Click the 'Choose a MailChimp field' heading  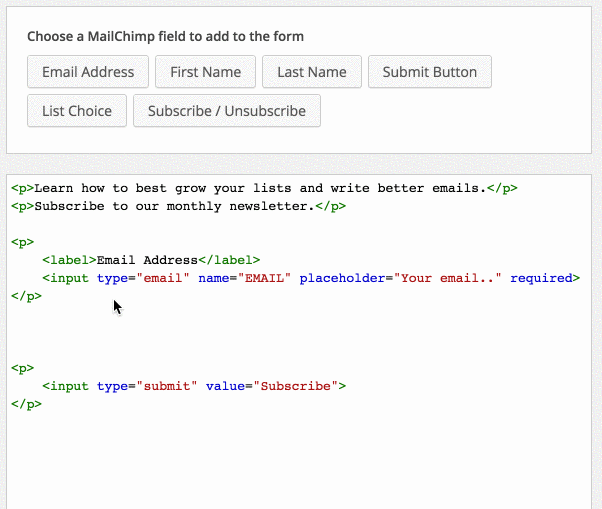[165, 36]
